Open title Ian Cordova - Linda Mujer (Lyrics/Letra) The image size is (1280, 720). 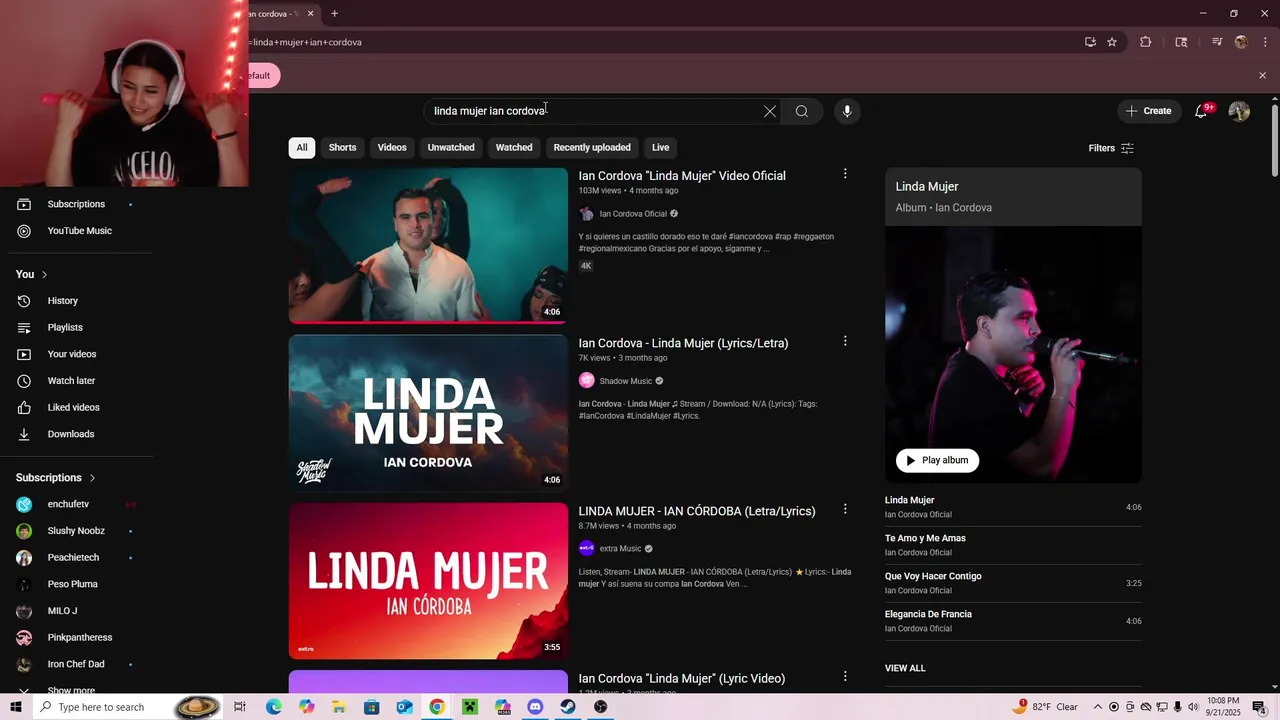click(x=683, y=343)
